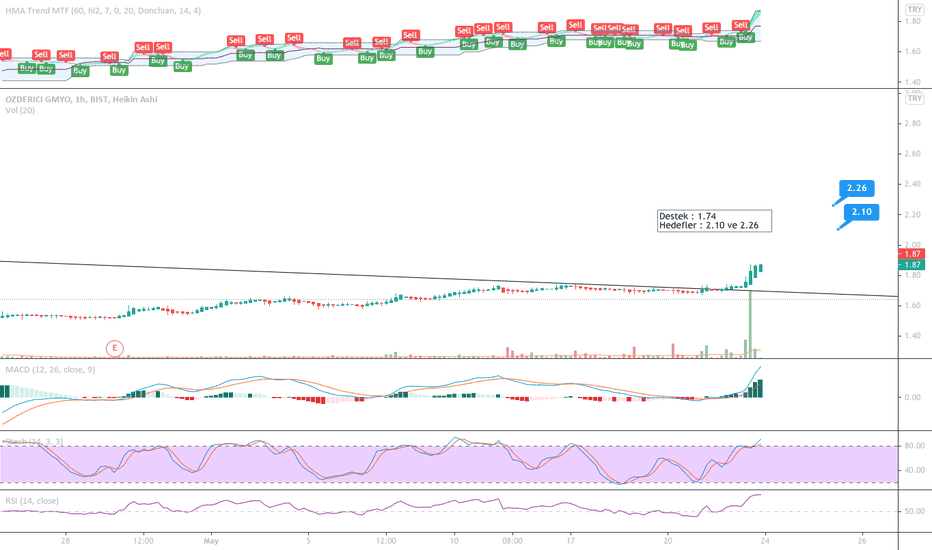Click the 20 date on time axis
Screen dimensions: 932x550
pyautogui.click(x=667, y=541)
